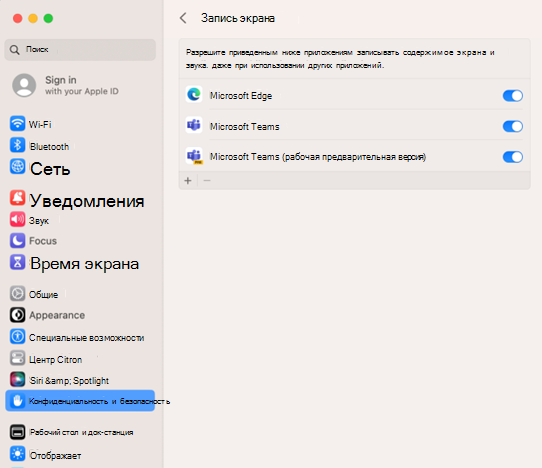Remove an app with the minus button
Screen dimensions: 542x468
pyautogui.click(x=207, y=180)
